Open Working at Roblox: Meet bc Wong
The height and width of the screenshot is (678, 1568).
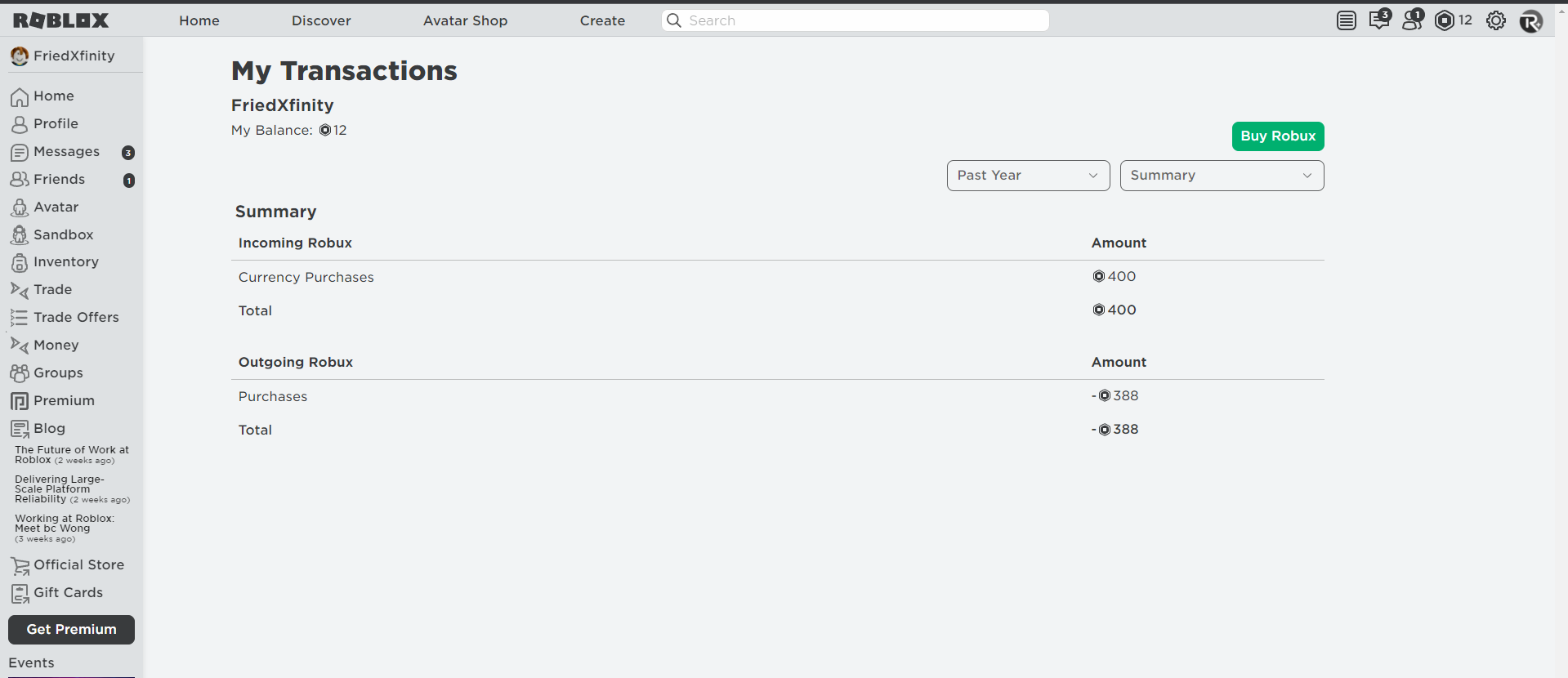pos(65,529)
